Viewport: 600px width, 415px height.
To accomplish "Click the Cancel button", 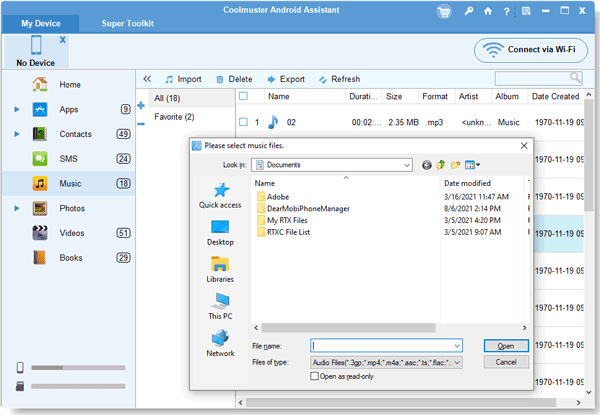I will (x=506, y=362).
